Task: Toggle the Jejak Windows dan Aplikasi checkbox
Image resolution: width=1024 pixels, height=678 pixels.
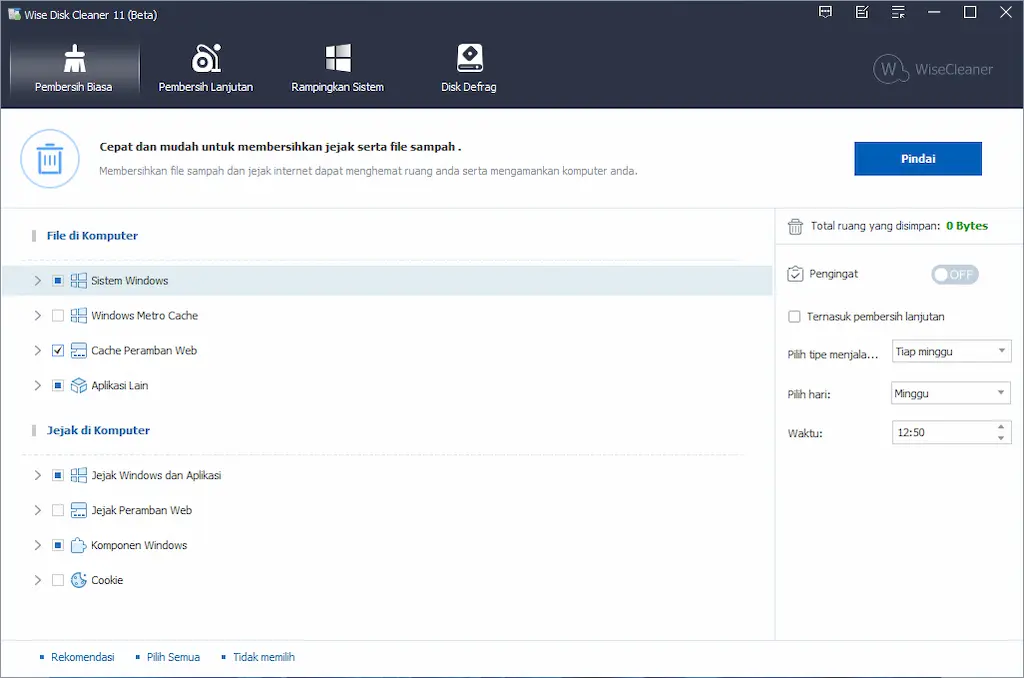Action: click(57, 476)
